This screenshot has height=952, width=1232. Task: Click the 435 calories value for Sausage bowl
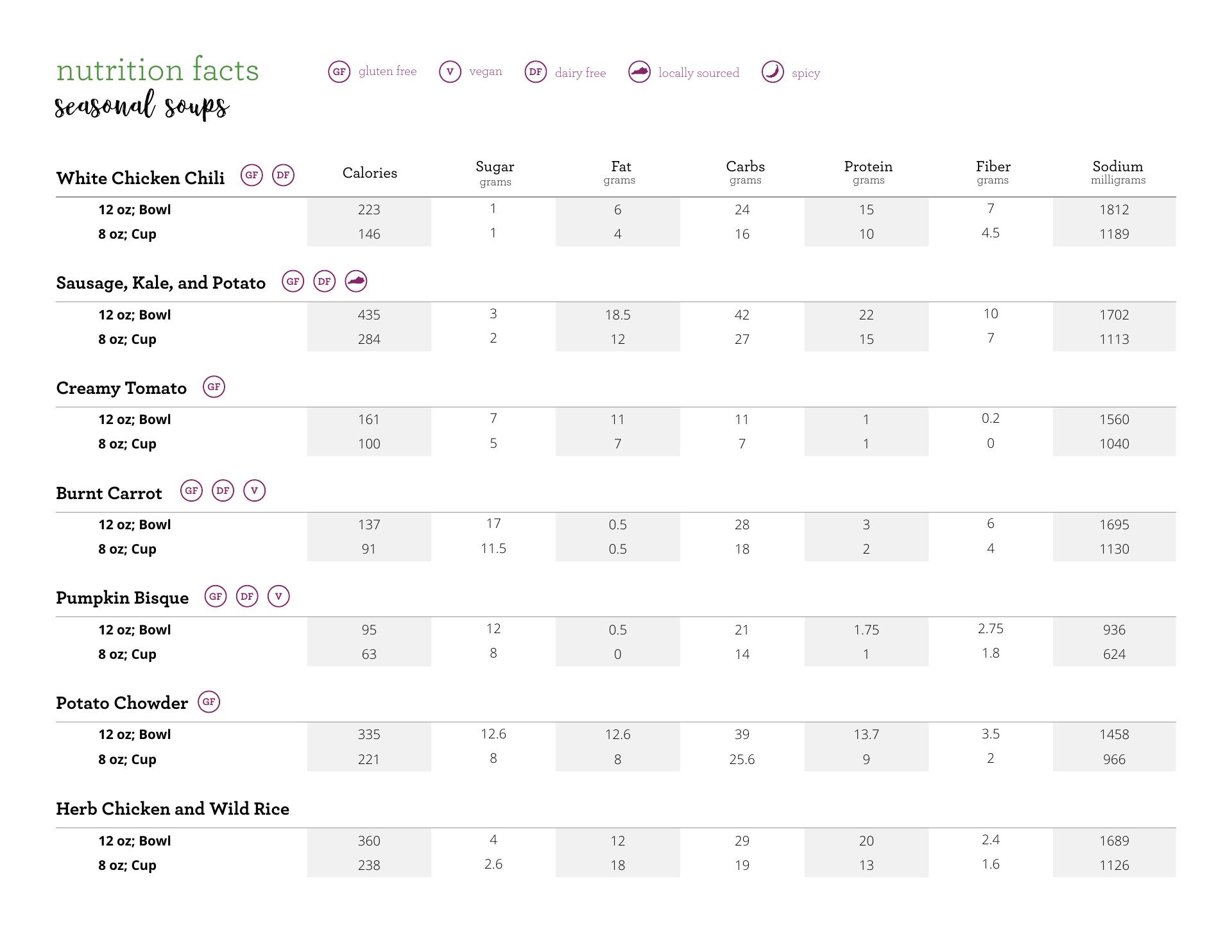pos(369,315)
